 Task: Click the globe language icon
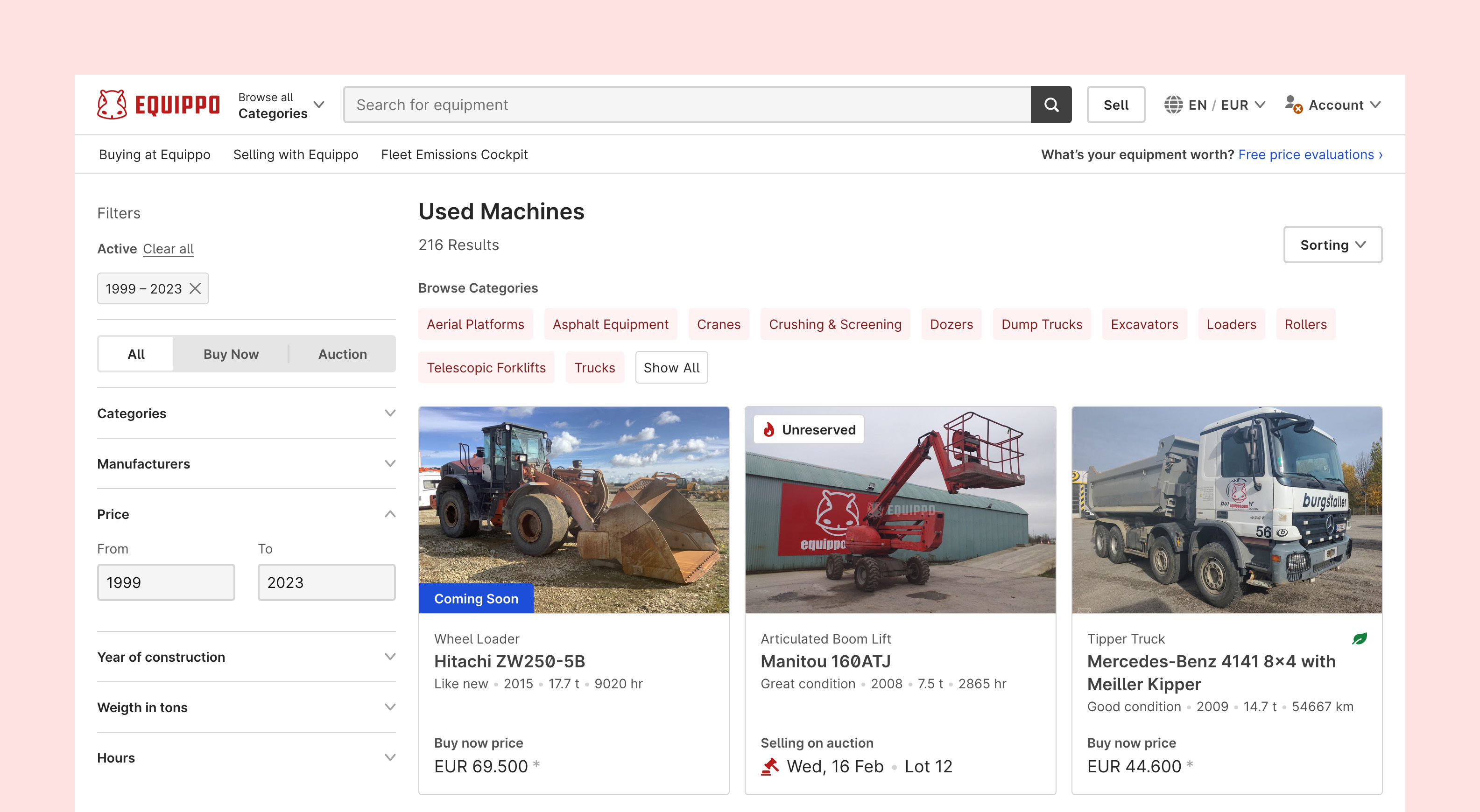click(x=1173, y=105)
